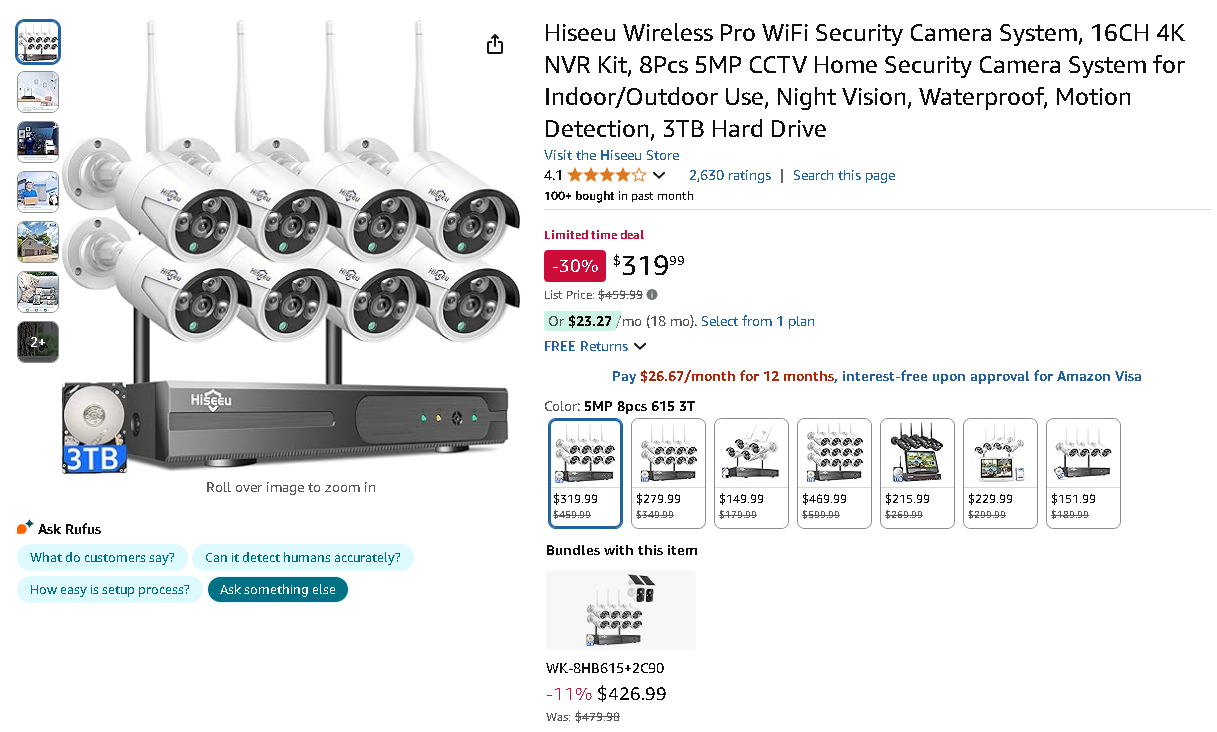Click Search this page link
This screenshot has width=1217, height=732.
pos(844,175)
